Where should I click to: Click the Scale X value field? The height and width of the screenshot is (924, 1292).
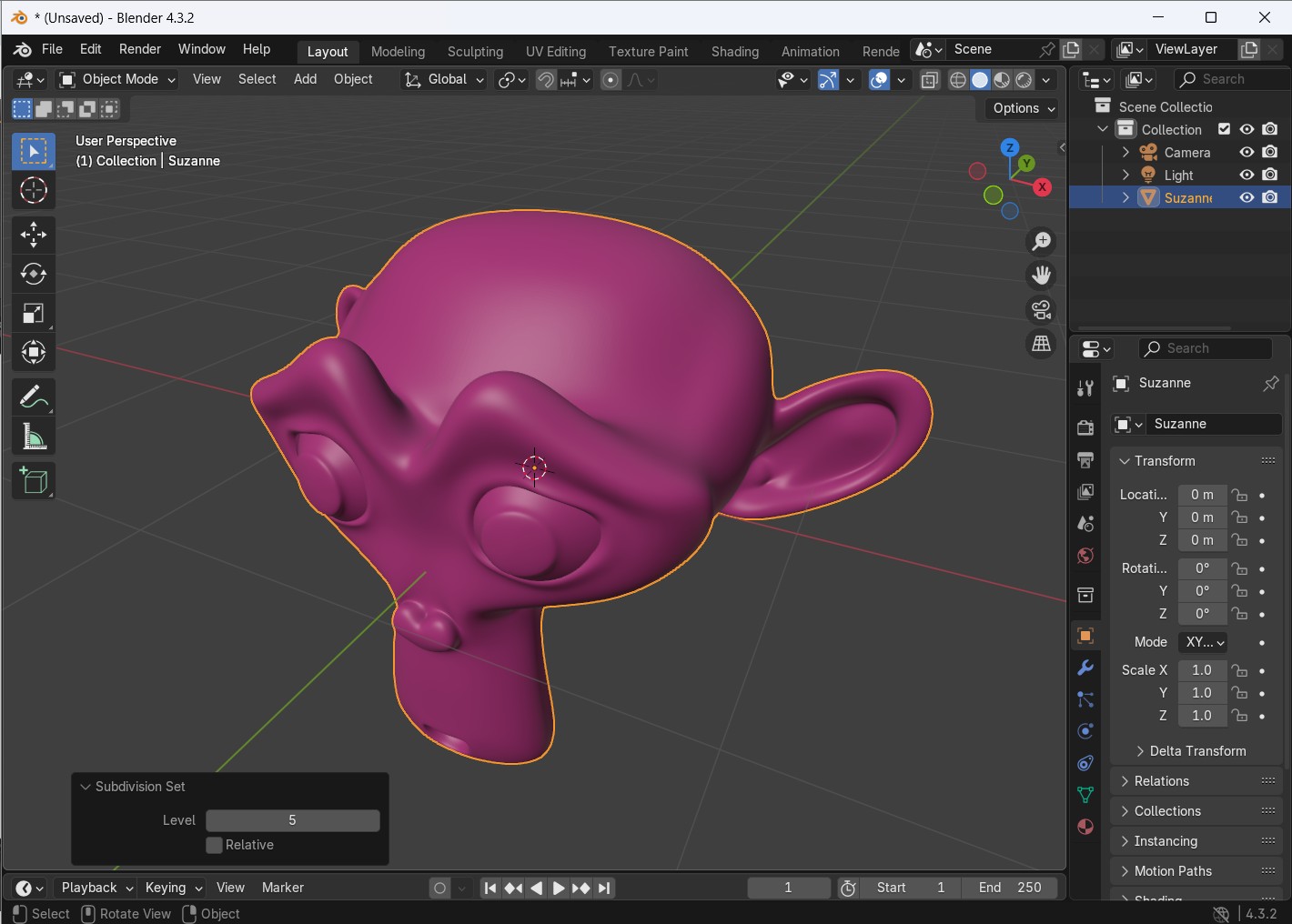coord(1202,670)
